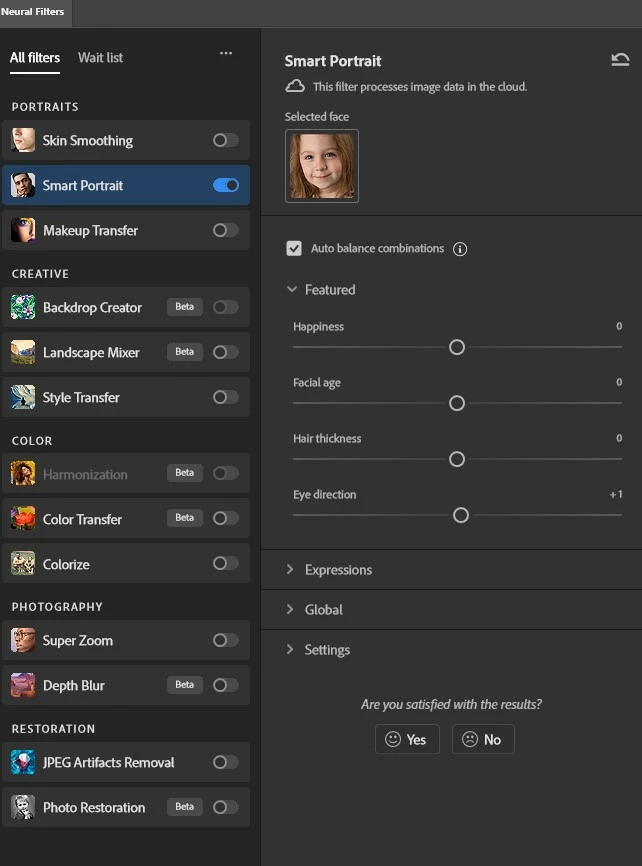Select the Makeup Transfer filter name
This screenshot has height=866, width=642.
(x=91, y=230)
